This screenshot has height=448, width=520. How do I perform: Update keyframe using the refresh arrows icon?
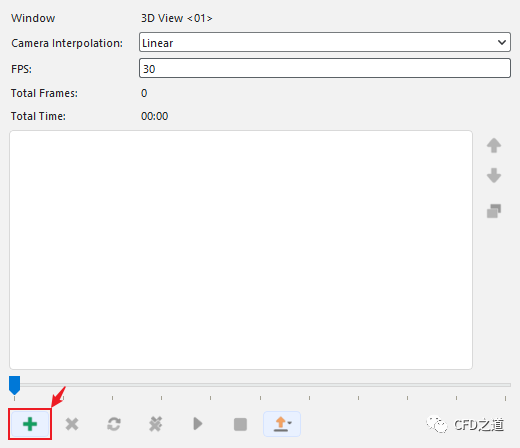[114, 424]
